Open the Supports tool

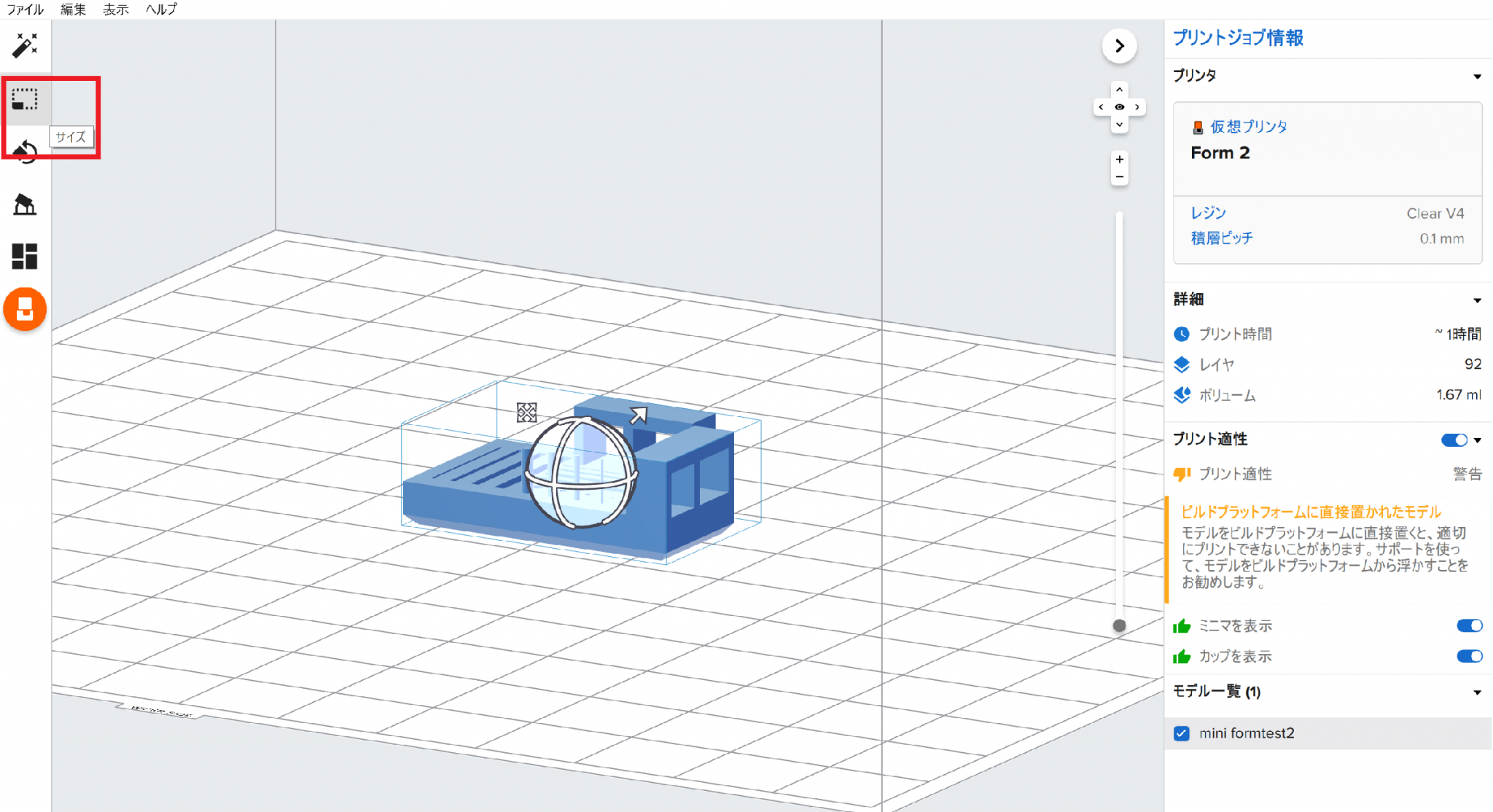25,205
